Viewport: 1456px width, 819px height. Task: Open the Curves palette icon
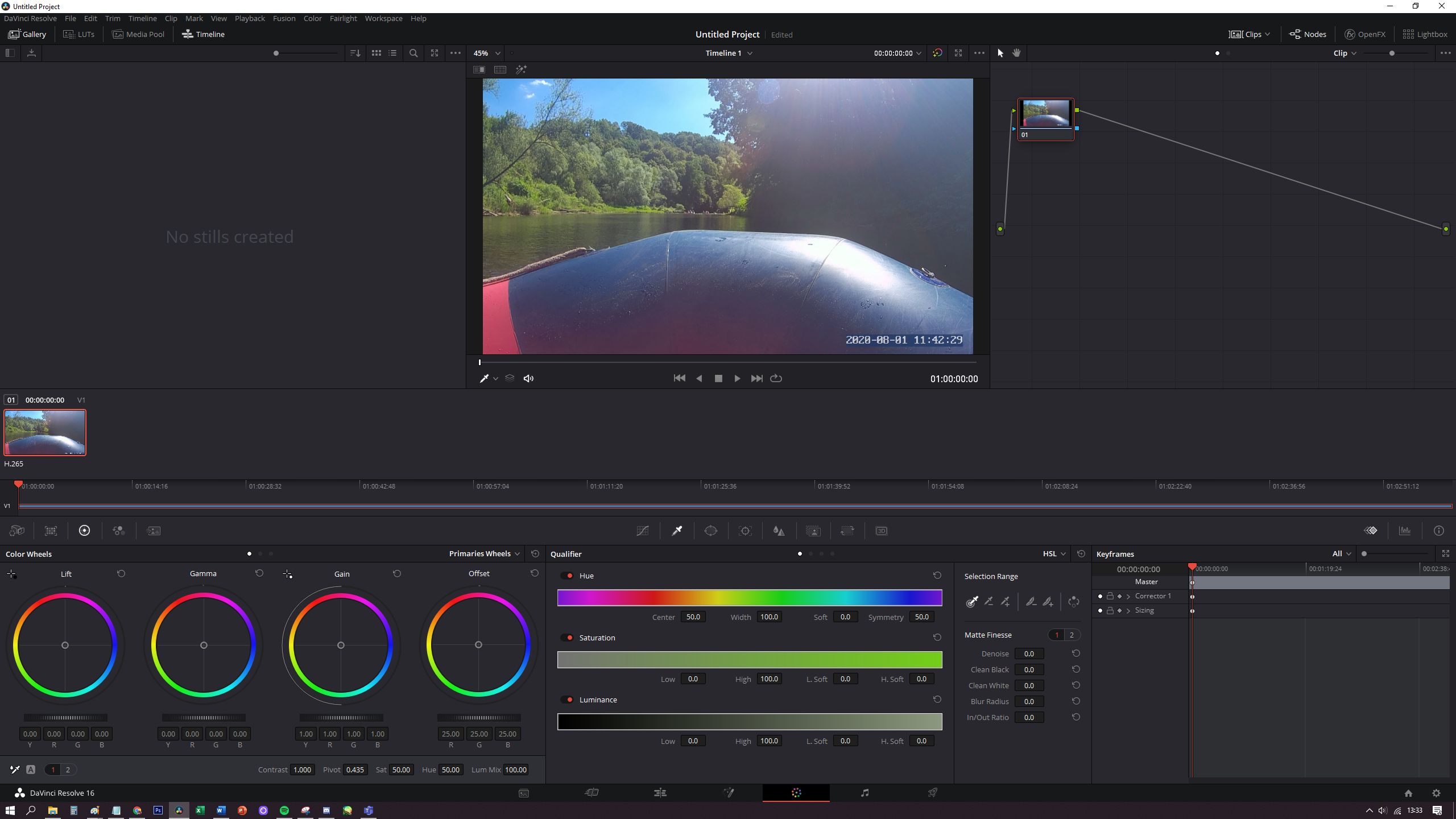coord(642,531)
